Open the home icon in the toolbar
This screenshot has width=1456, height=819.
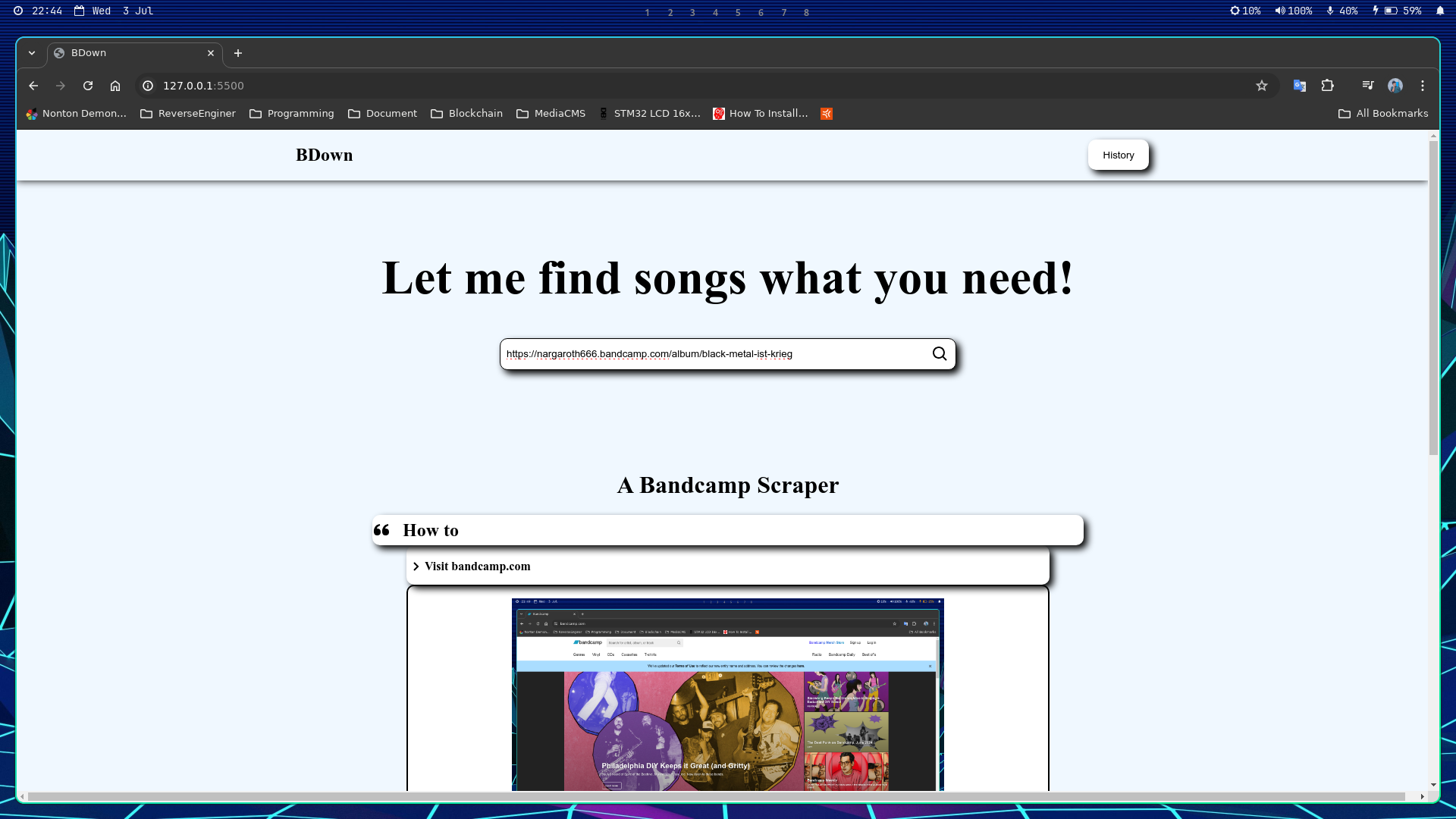click(115, 86)
